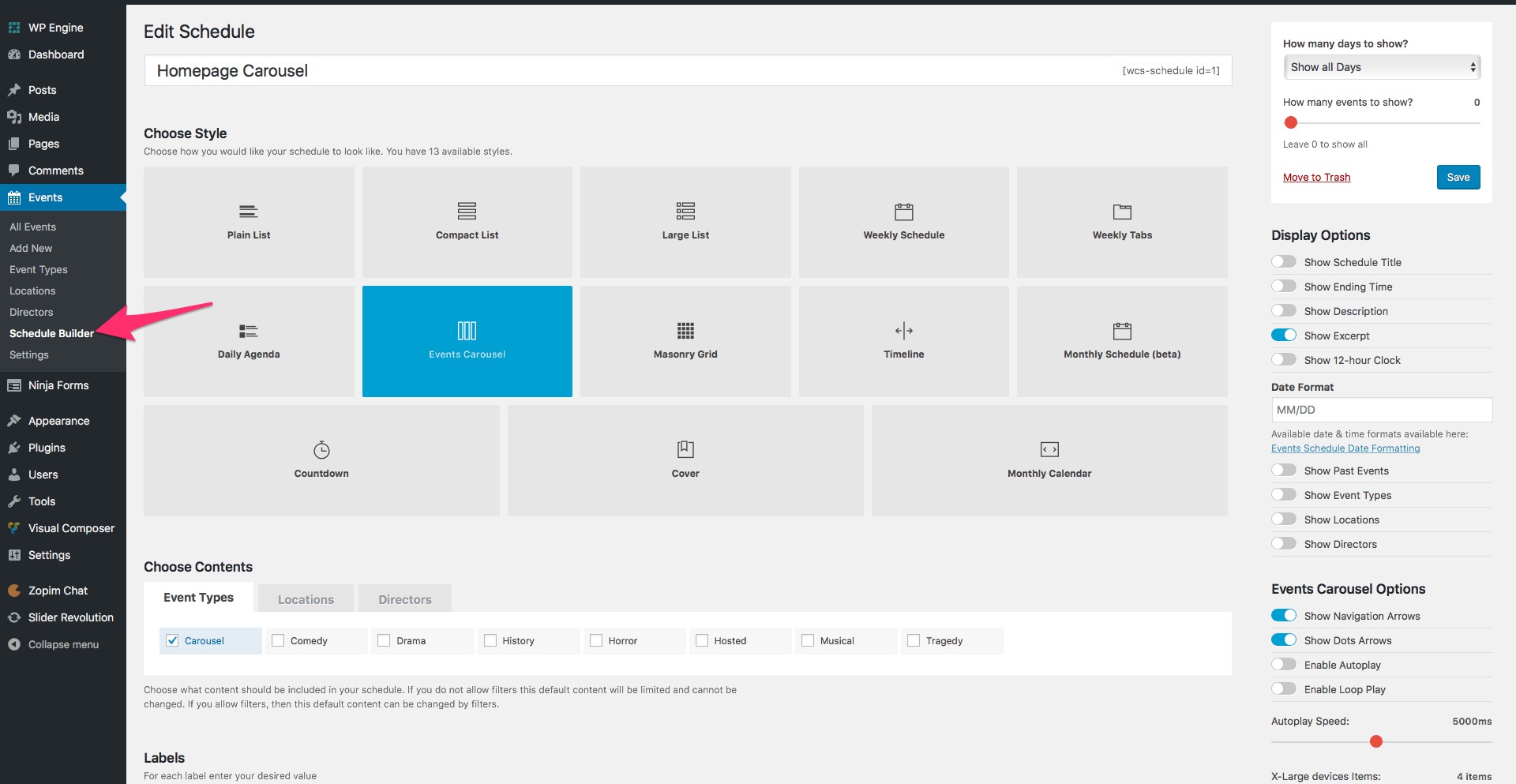Screen dimensions: 1516x784
Task: Choose the Monthly Schedule (beta) icon
Action: pos(1122,330)
